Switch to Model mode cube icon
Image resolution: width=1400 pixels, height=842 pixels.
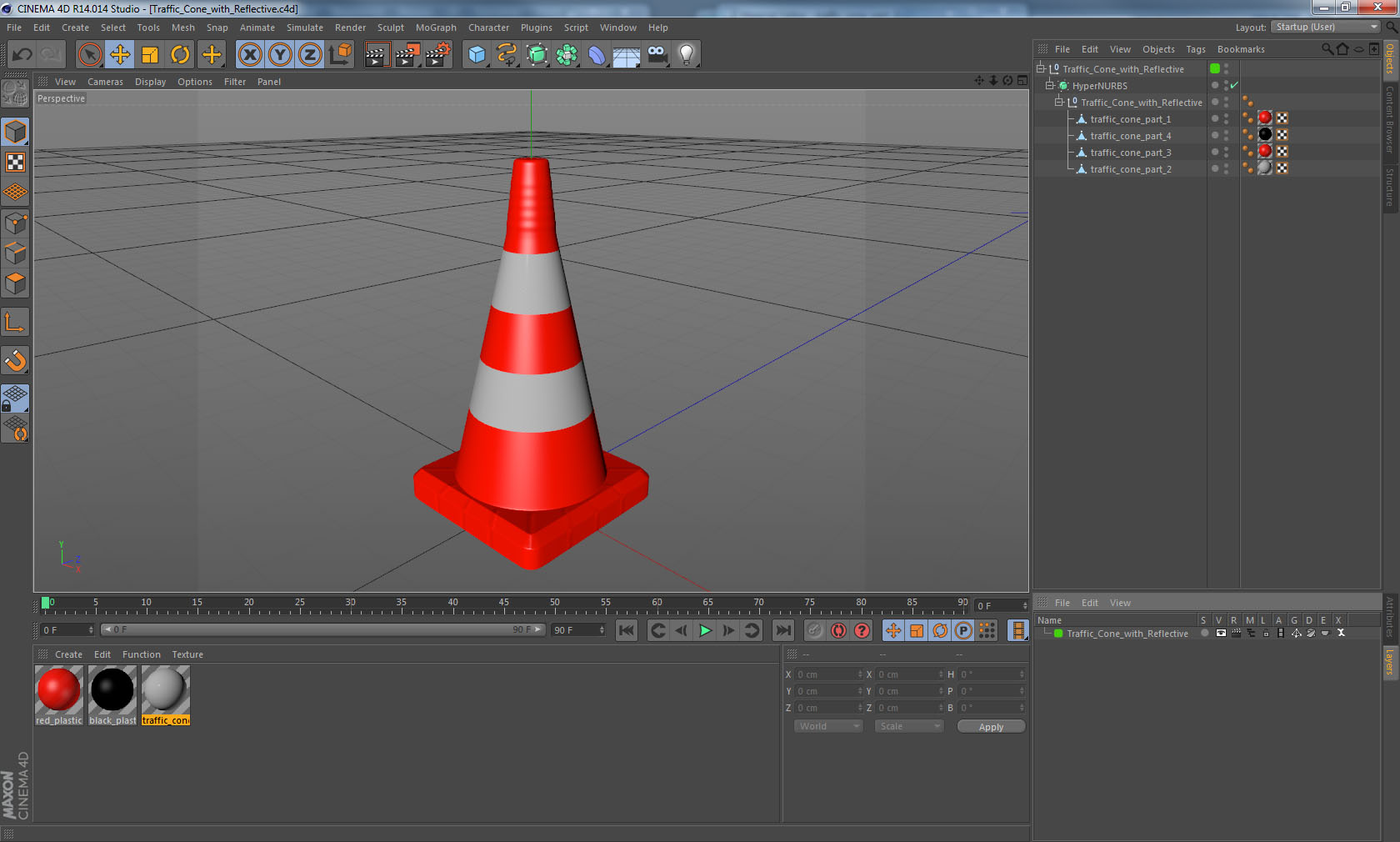16,132
